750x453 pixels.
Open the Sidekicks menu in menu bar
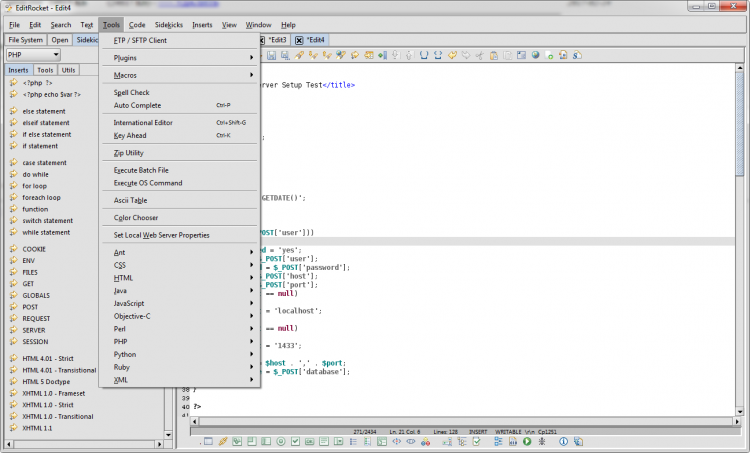(x=169, y=24)
